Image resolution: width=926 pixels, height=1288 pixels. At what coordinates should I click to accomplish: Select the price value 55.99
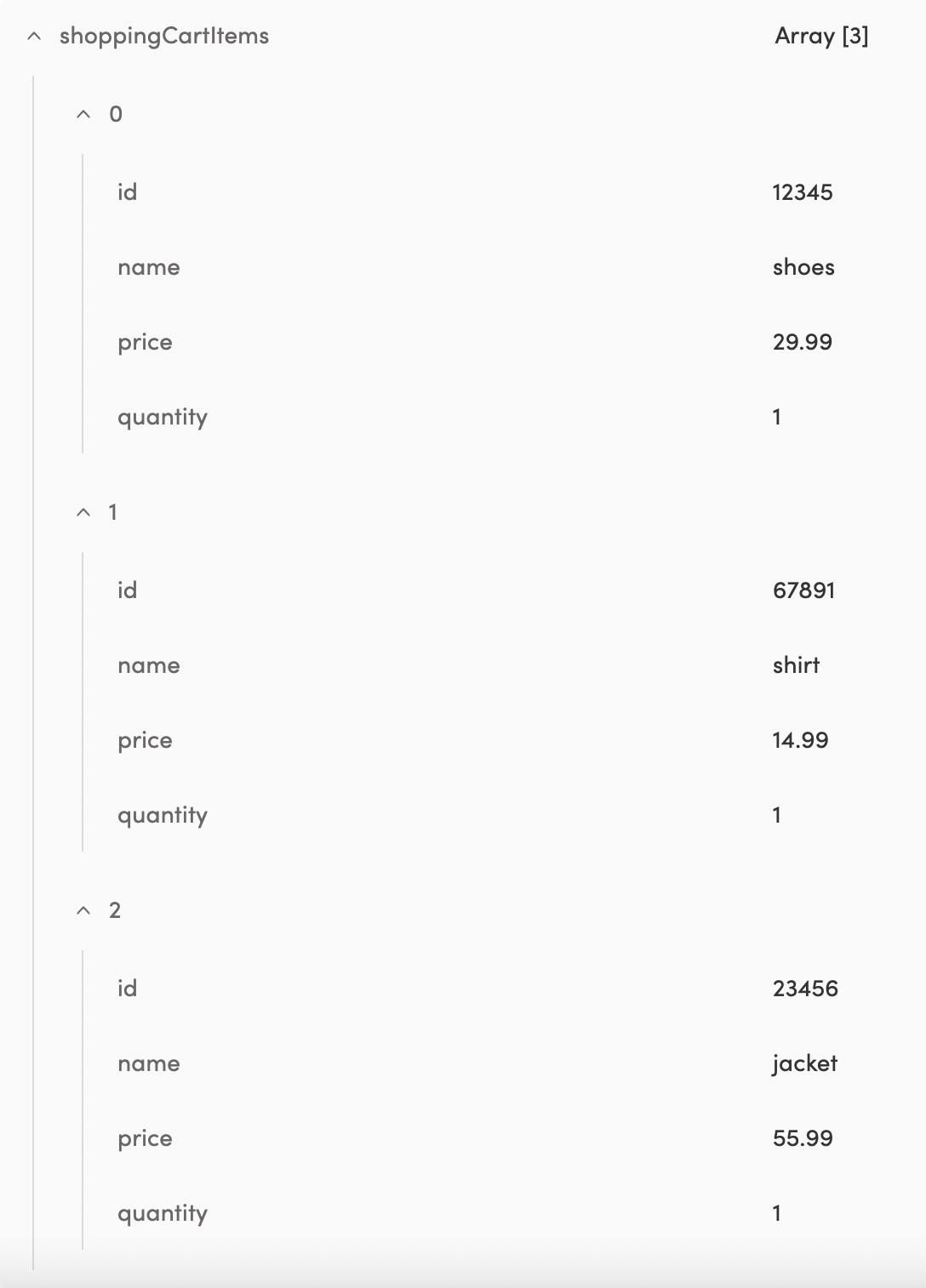[801, 1137]
